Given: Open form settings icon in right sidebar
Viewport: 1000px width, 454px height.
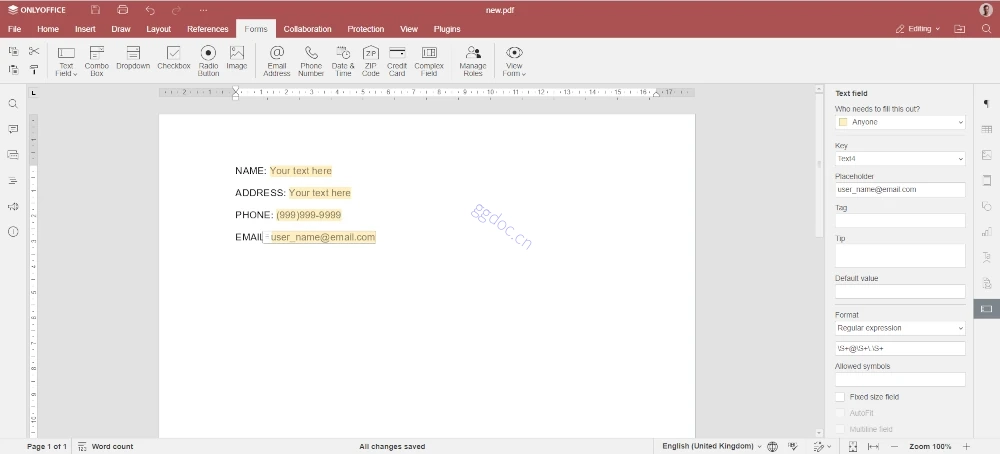Looking at the screenshot, I should click(x=987, y=309).
